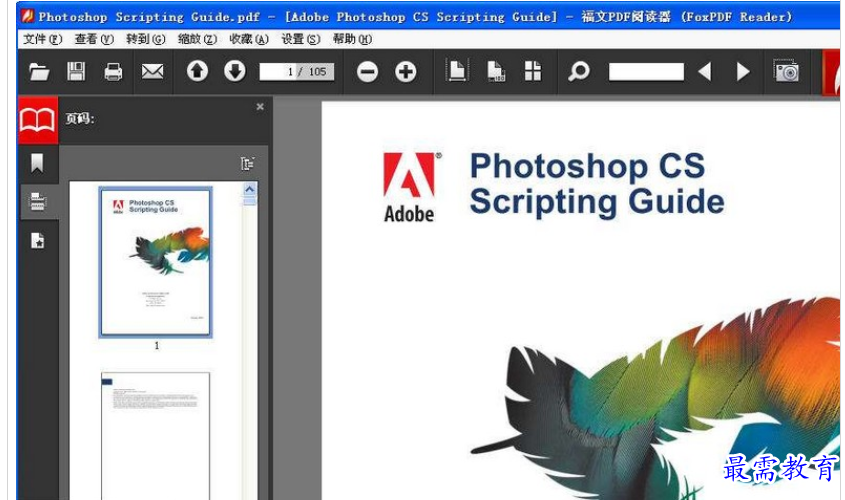The image size is (845, 500).
Task: Select fit page view icon
Action: (x=457, y=71)
